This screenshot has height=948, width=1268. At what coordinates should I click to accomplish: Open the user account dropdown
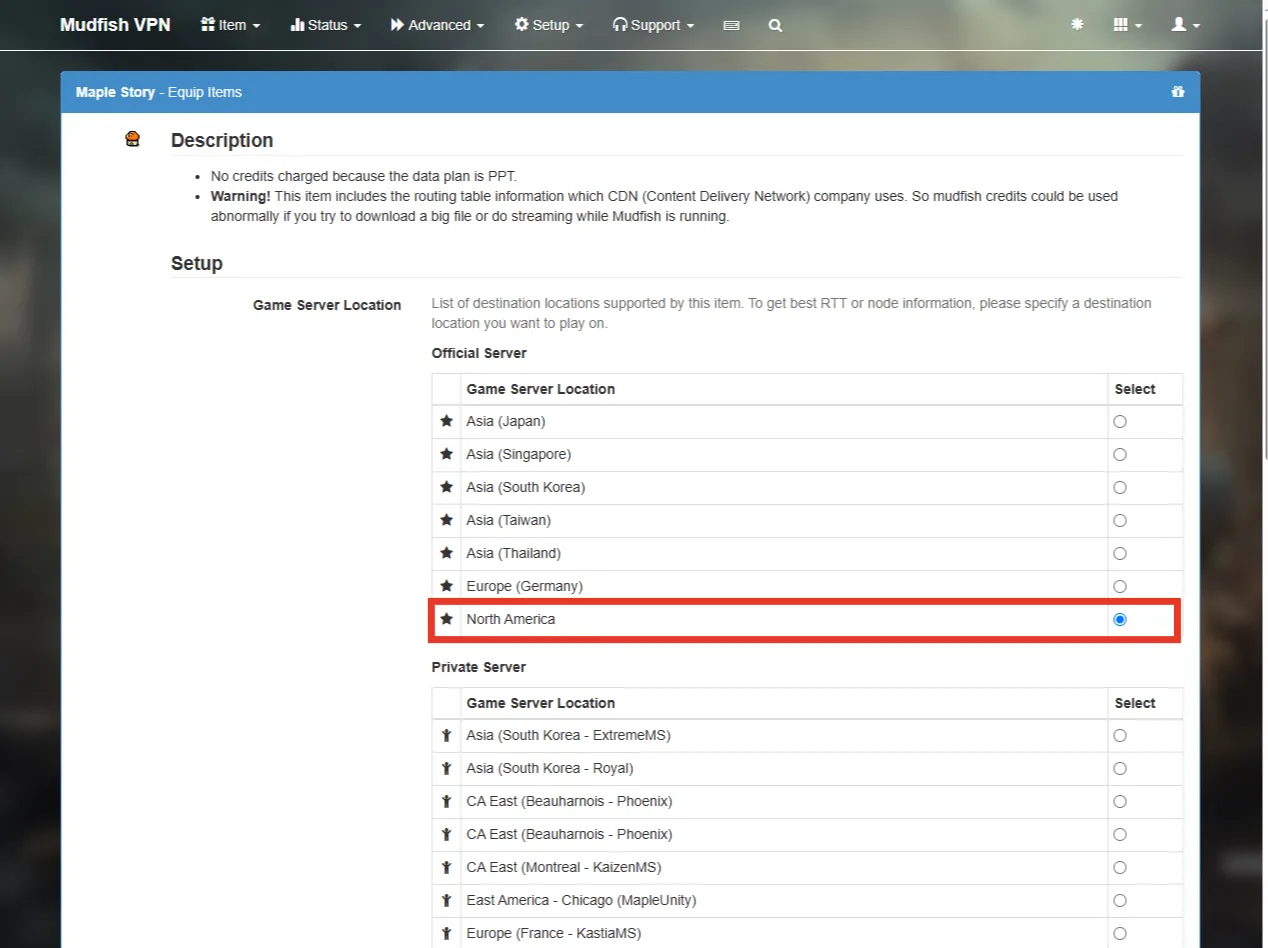click(x=1186, y=25)
